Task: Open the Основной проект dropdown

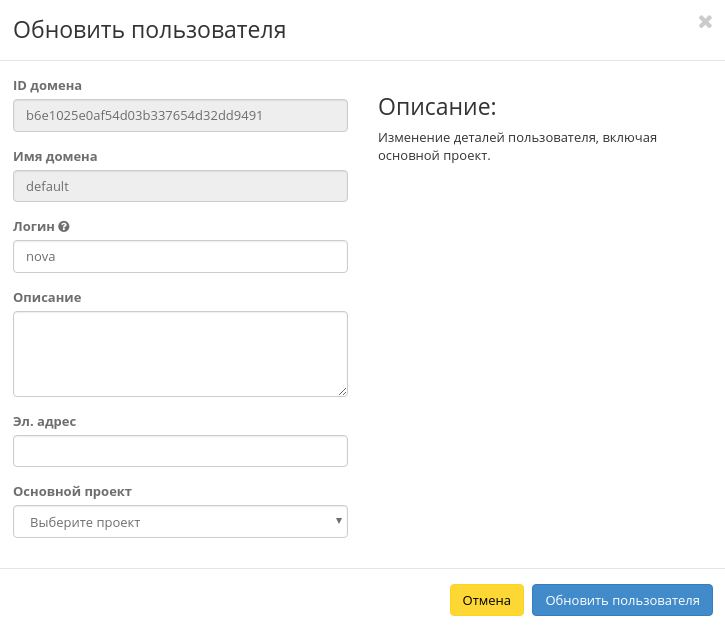Action: [180, 522]
